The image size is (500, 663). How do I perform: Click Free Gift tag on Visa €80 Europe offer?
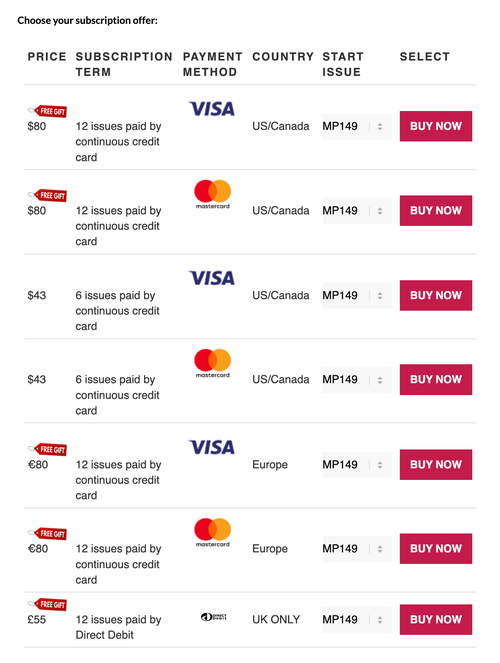pyautogui.click(x=47, y=449)
